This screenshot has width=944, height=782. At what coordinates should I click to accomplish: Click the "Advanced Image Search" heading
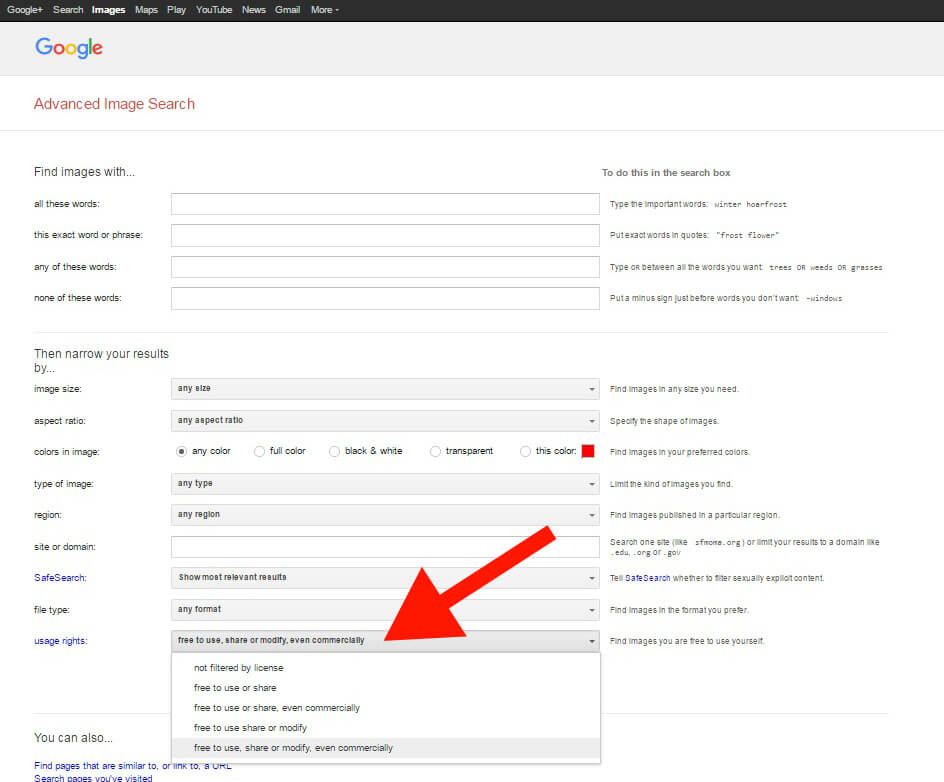(x=114, y=104)
